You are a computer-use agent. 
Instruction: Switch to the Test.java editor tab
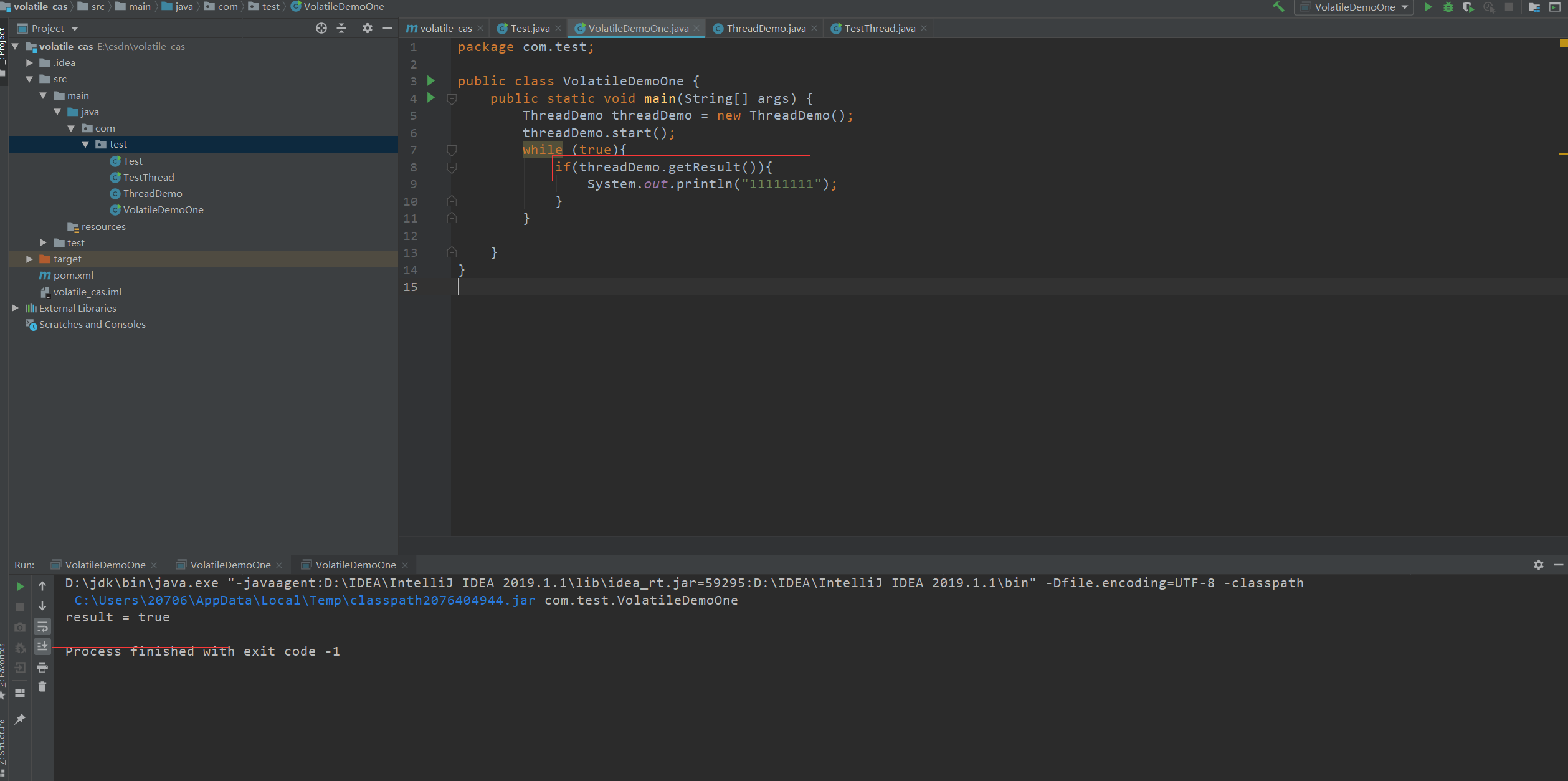coord(530,28)
